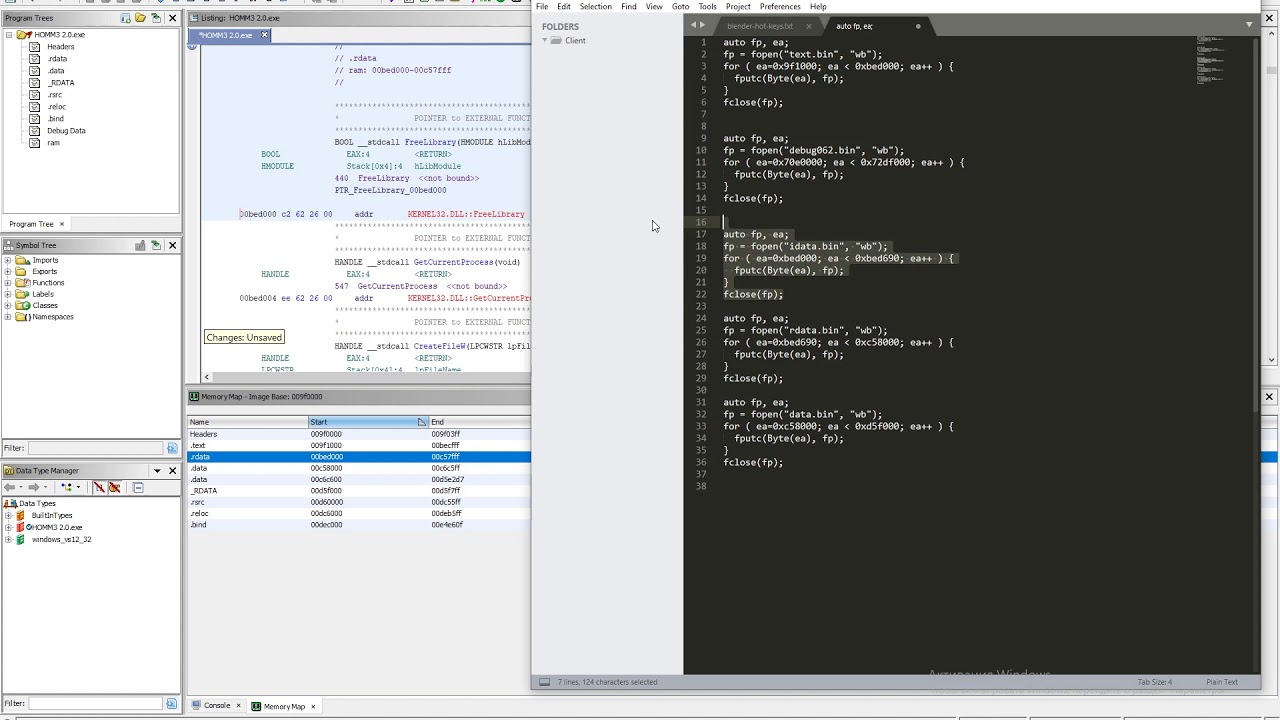Open Sublime Text Goto menu

pyautogui.click(x=680, y=7)
